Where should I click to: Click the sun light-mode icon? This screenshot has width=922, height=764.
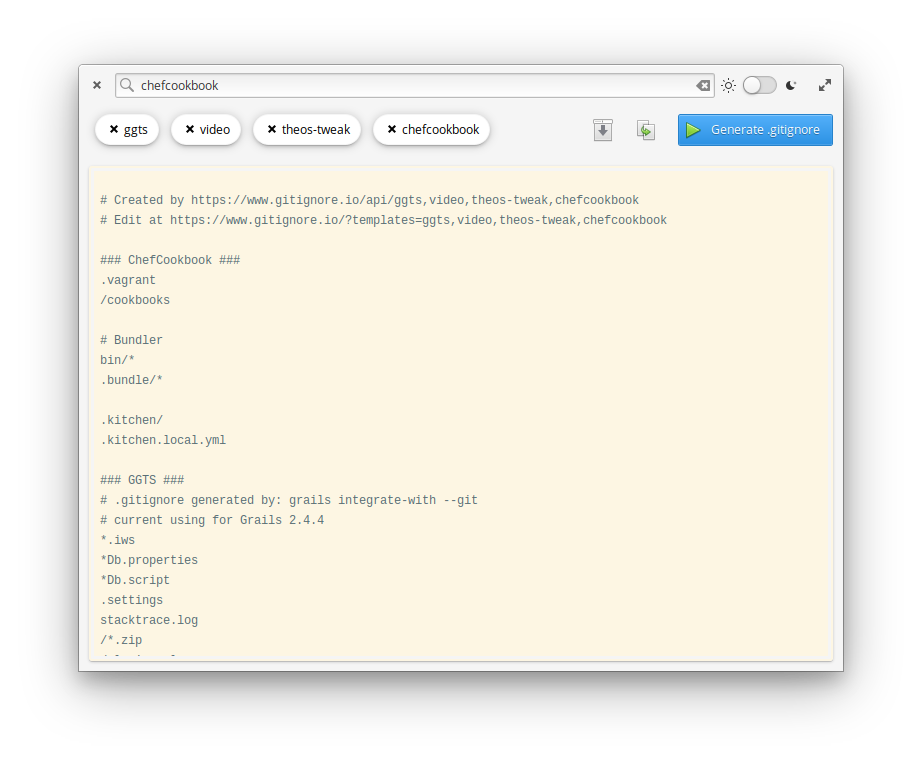[729, 86]
